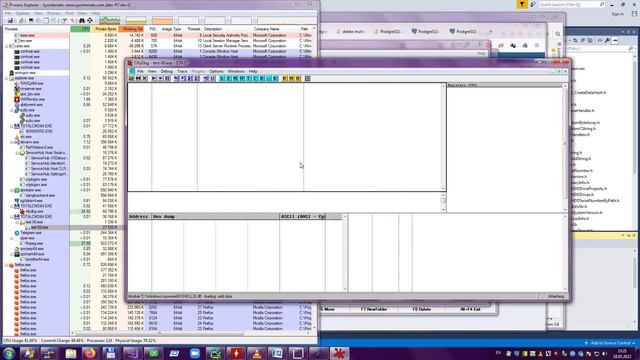The width and height of the screenshot is (640, 360).
Task: Click the Firefox icon in the taskbar
Action: coord(90,353)
